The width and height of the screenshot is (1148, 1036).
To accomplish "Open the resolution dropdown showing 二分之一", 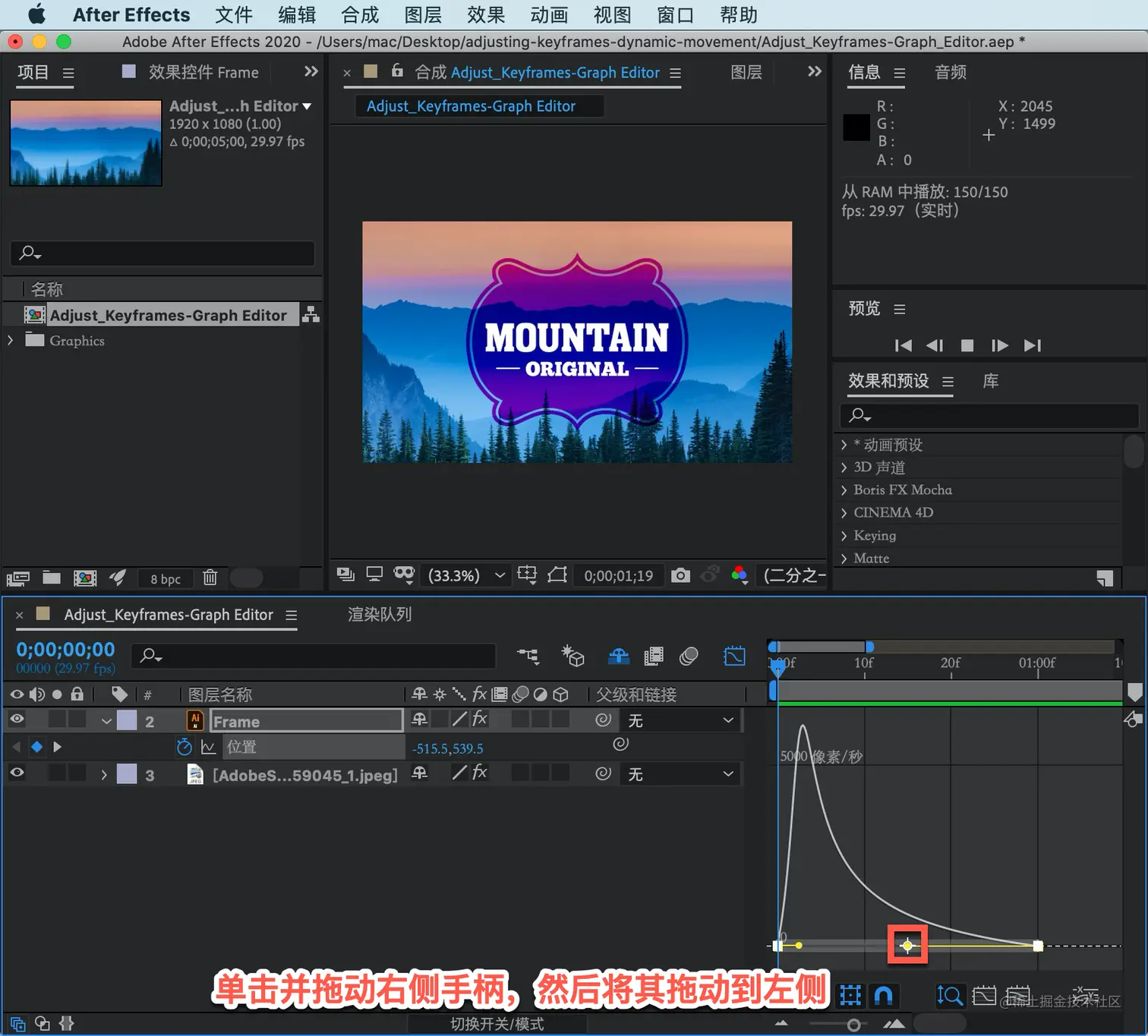I will tap(793, 575).
